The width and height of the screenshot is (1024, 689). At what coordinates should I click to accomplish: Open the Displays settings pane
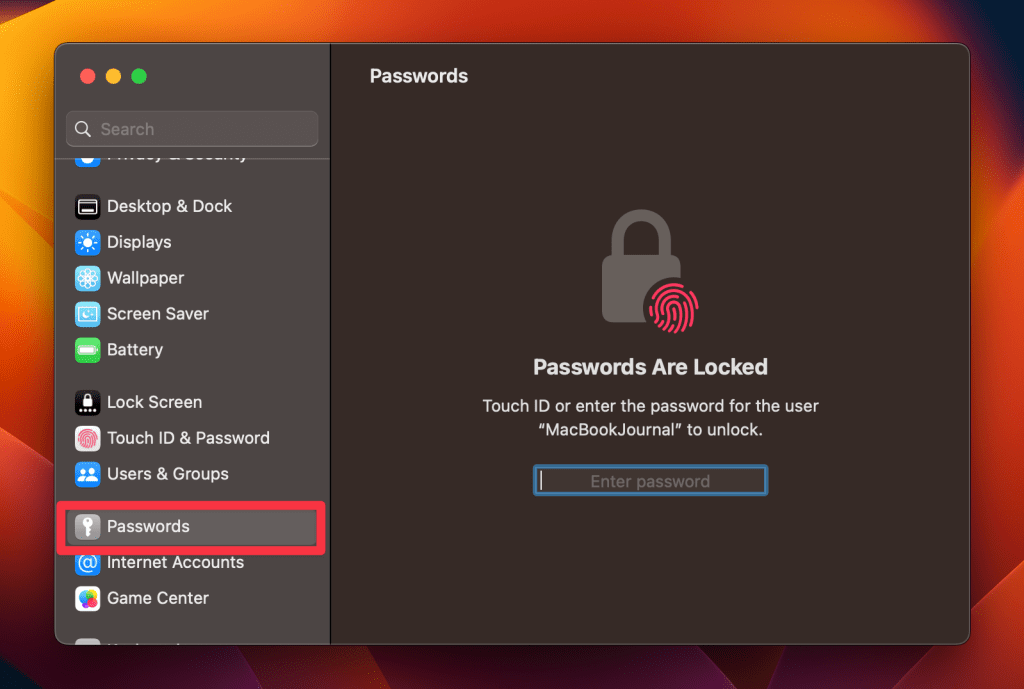point(139,243)
